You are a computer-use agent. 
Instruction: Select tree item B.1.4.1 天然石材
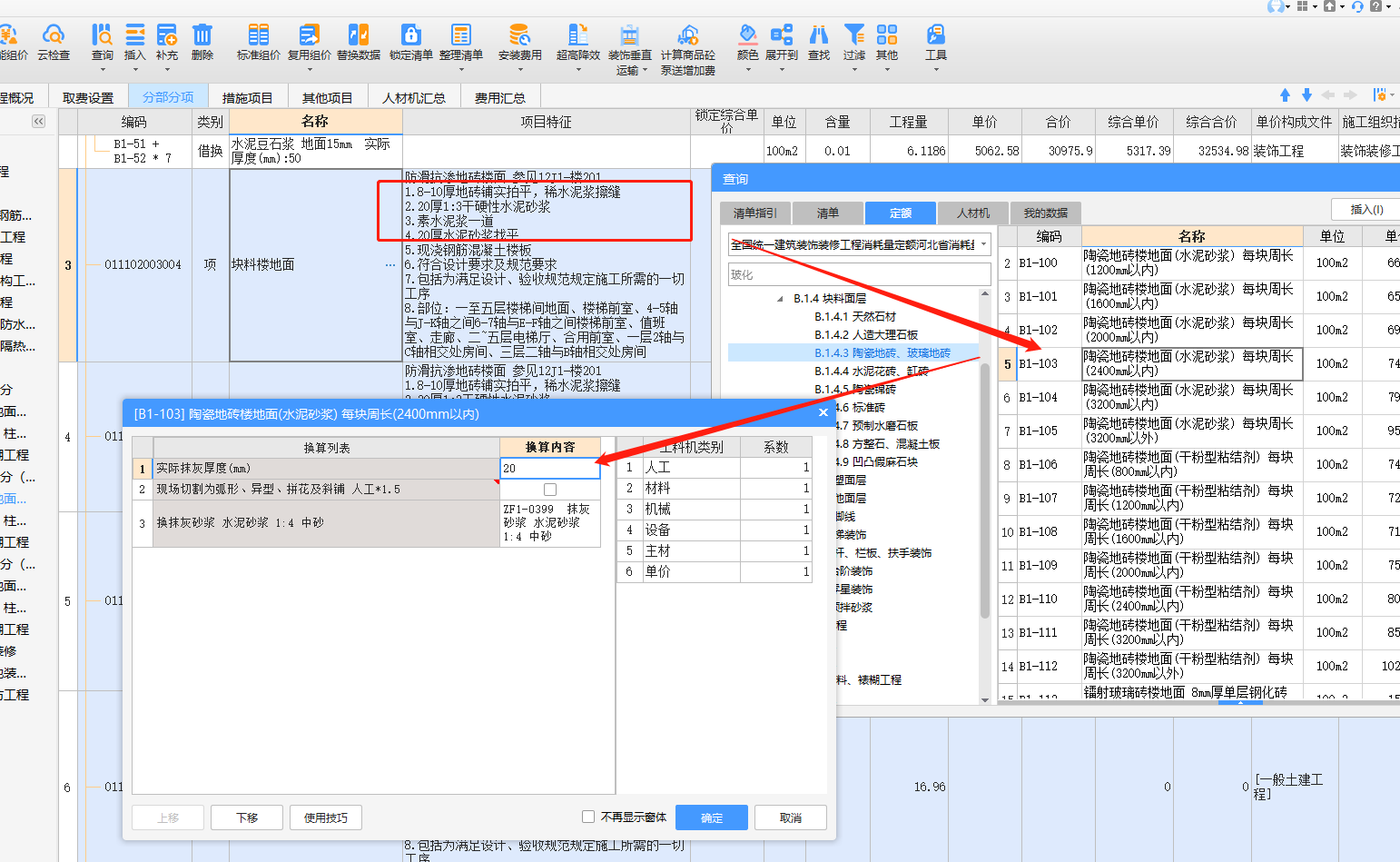tap(854, 317)
